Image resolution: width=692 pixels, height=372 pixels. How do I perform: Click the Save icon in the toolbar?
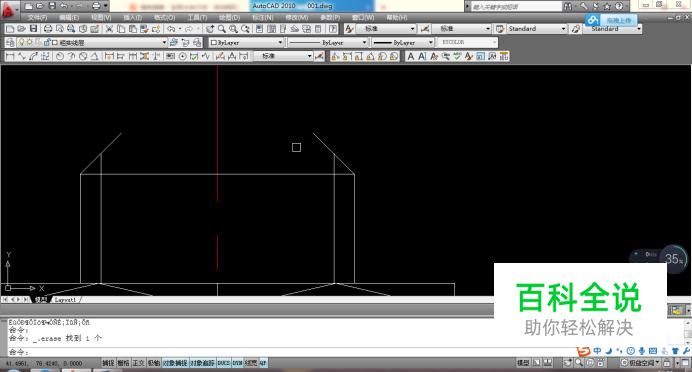[33, 29]
